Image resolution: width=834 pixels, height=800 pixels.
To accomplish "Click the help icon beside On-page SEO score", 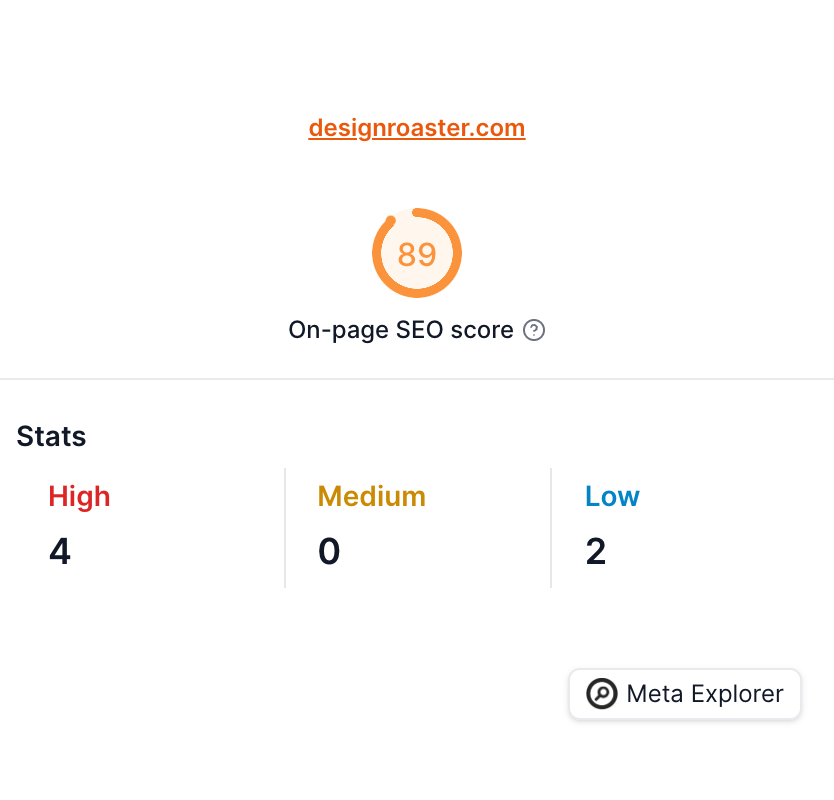I will click(x=535, y=330).
